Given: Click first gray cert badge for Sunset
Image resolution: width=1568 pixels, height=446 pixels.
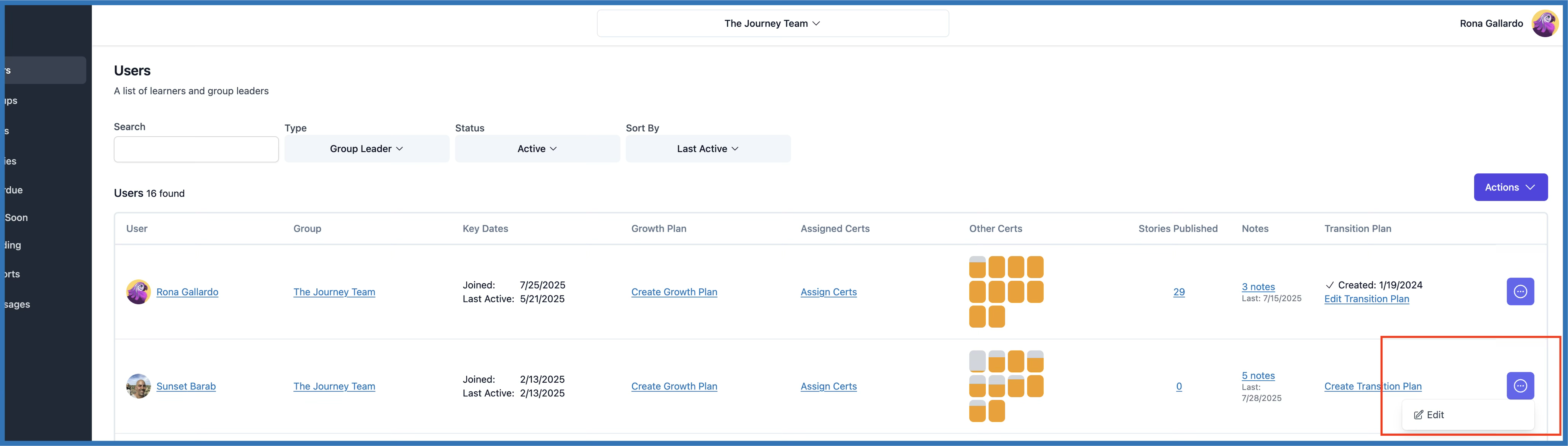Looking at the screenshot, I should click(977, 361).
